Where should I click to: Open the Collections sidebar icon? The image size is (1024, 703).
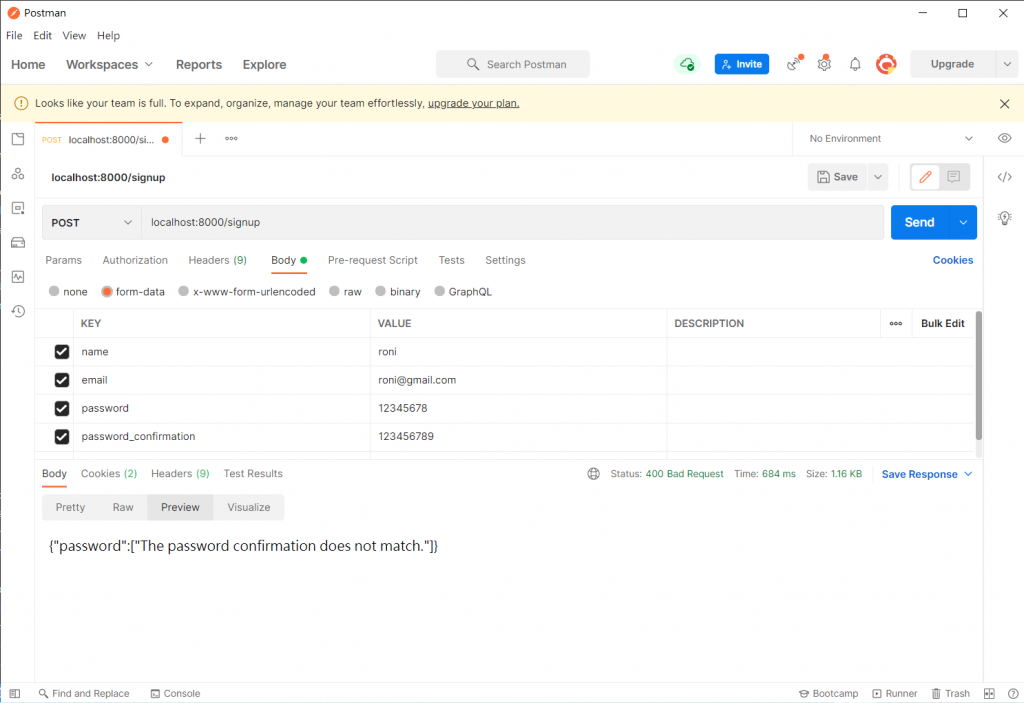pos(18,139)
